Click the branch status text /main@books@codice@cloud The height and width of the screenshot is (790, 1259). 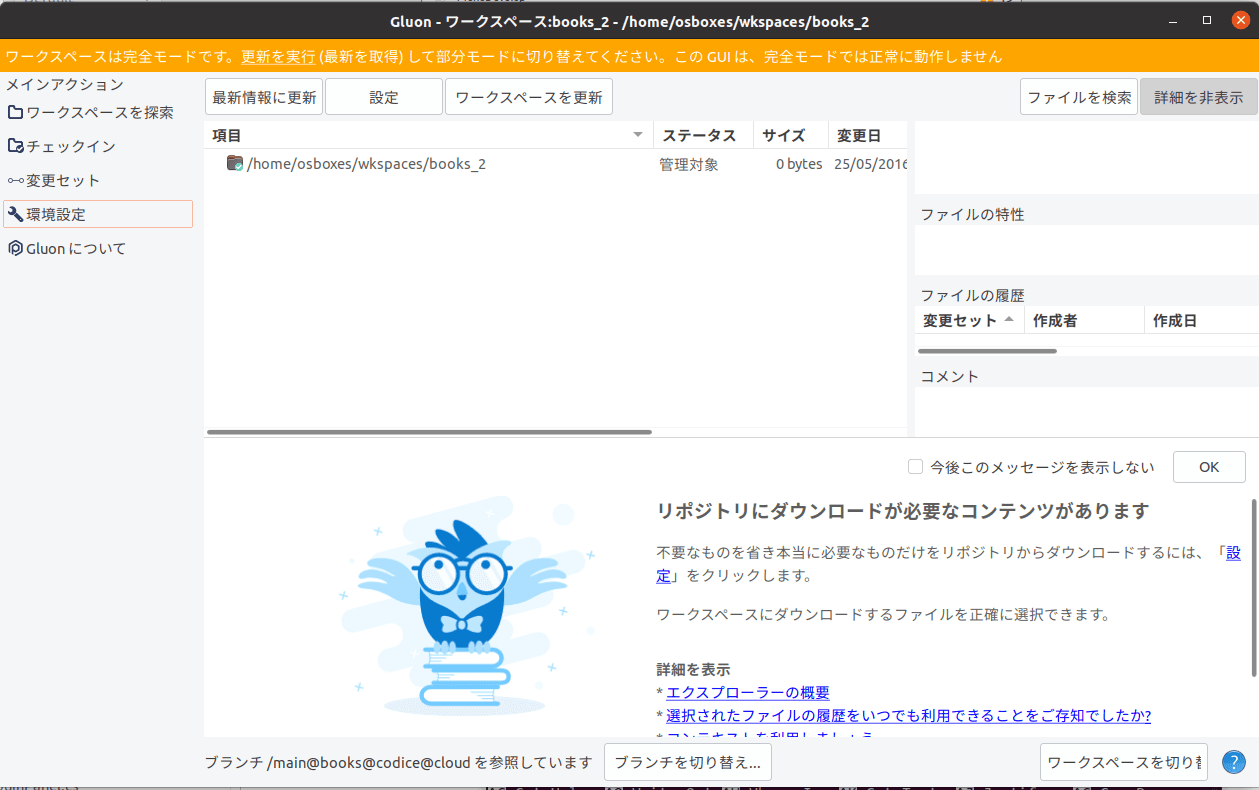(368, 762)
